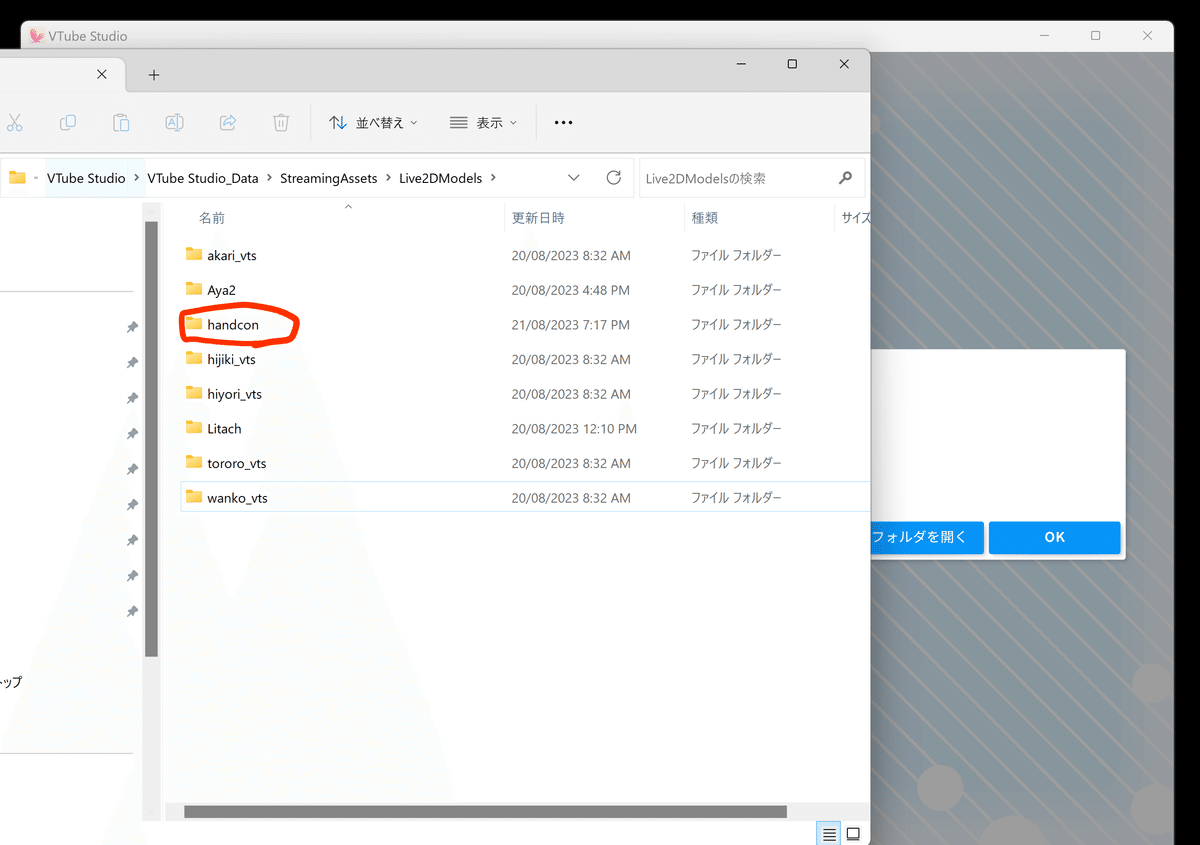The width and height of the screenshot is (1200, 845).
Task: Click the Cut scissors icon
Action: [x=14, y=122]
